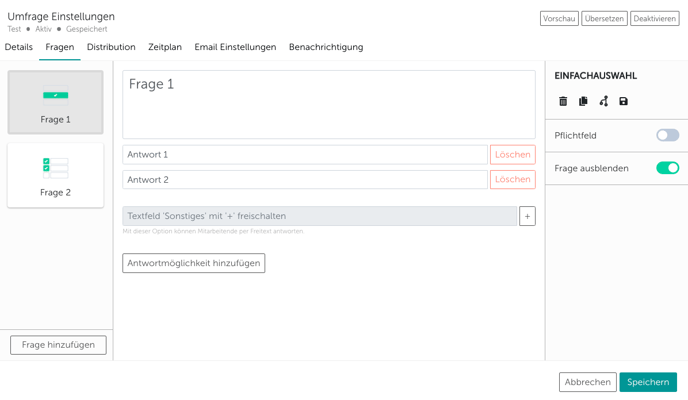688x400 pixels.
Task: Click the Deaktivieren button
Action: coord(655,18)
